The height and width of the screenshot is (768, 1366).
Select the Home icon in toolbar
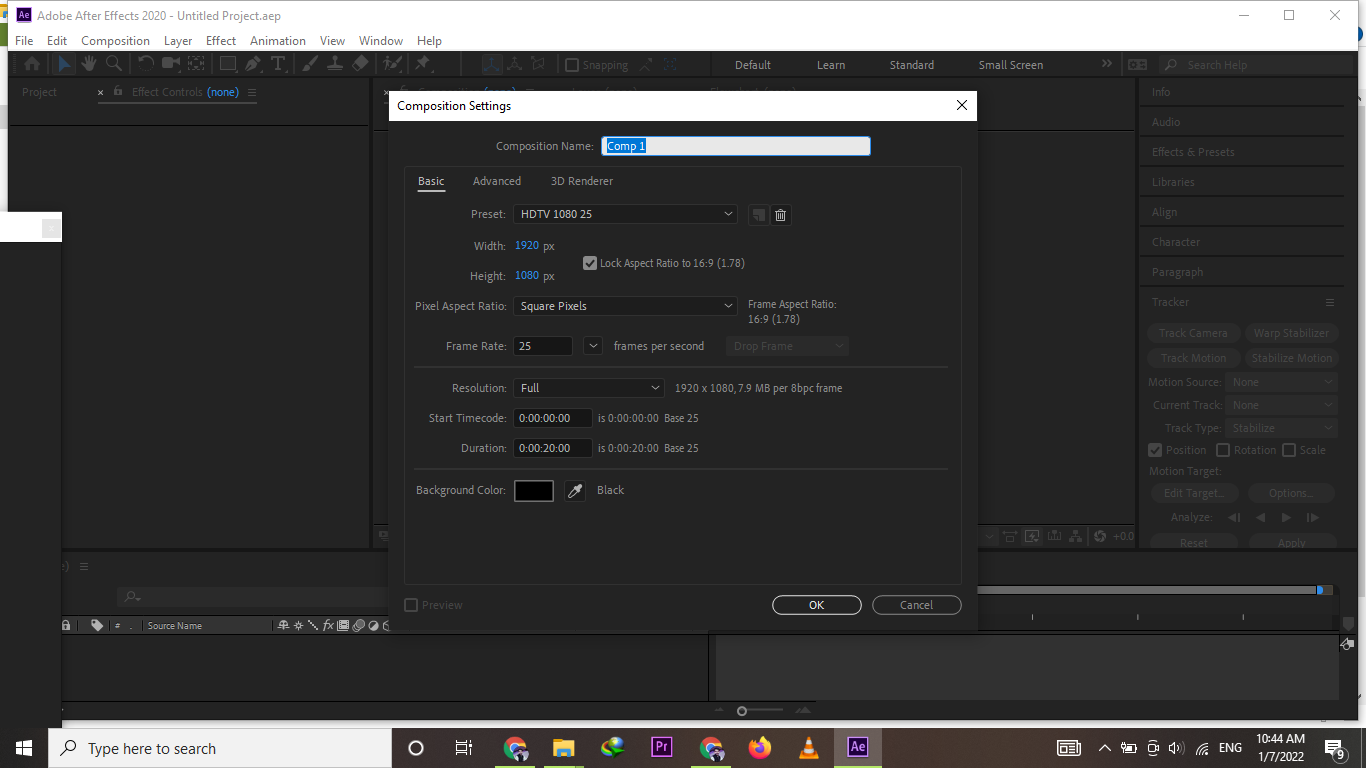tap(32, 64)
